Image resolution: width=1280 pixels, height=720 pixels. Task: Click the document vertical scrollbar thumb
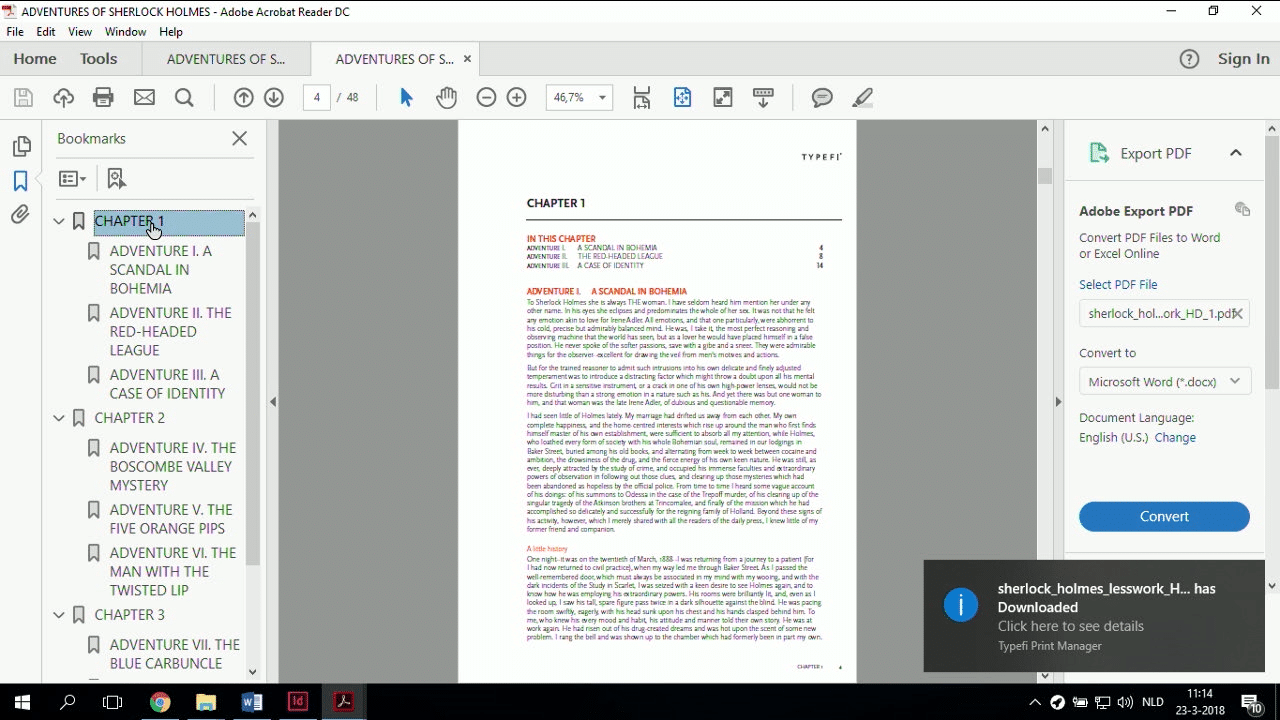pos(1045,176)
